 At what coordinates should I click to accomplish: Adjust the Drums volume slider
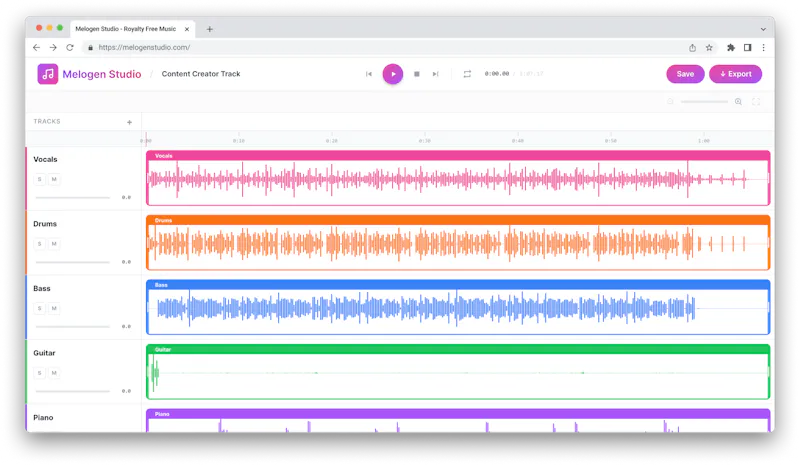tap(72, 262)
